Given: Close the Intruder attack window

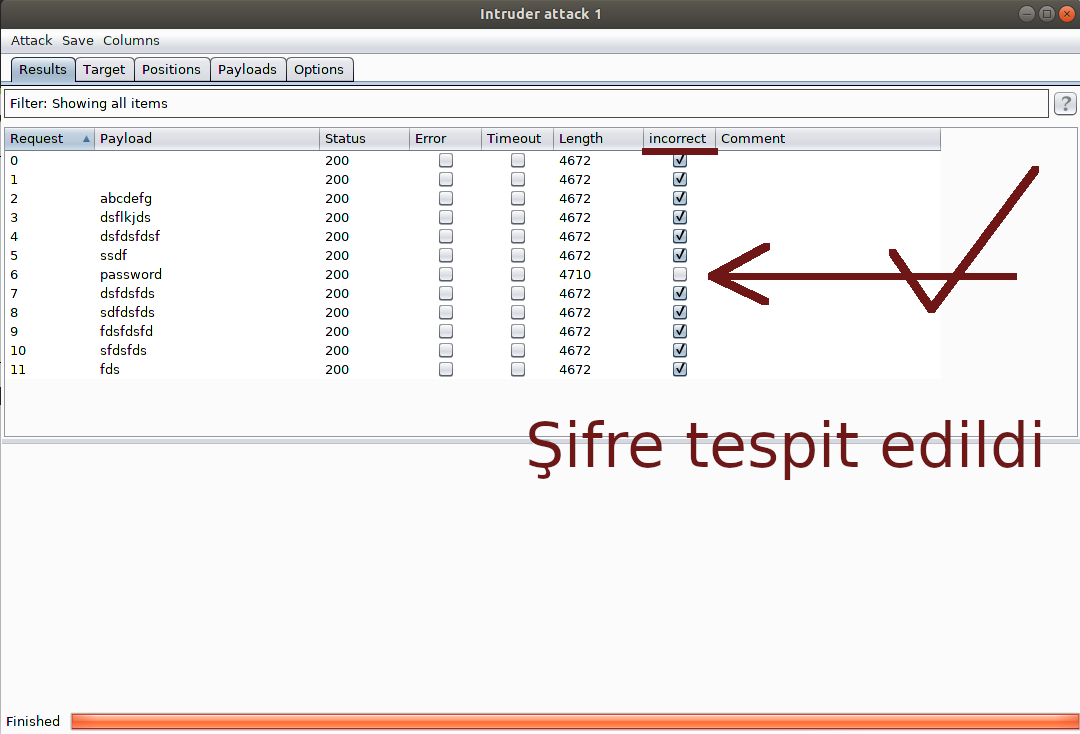Looking at the screenshot, I should 1065,13.
